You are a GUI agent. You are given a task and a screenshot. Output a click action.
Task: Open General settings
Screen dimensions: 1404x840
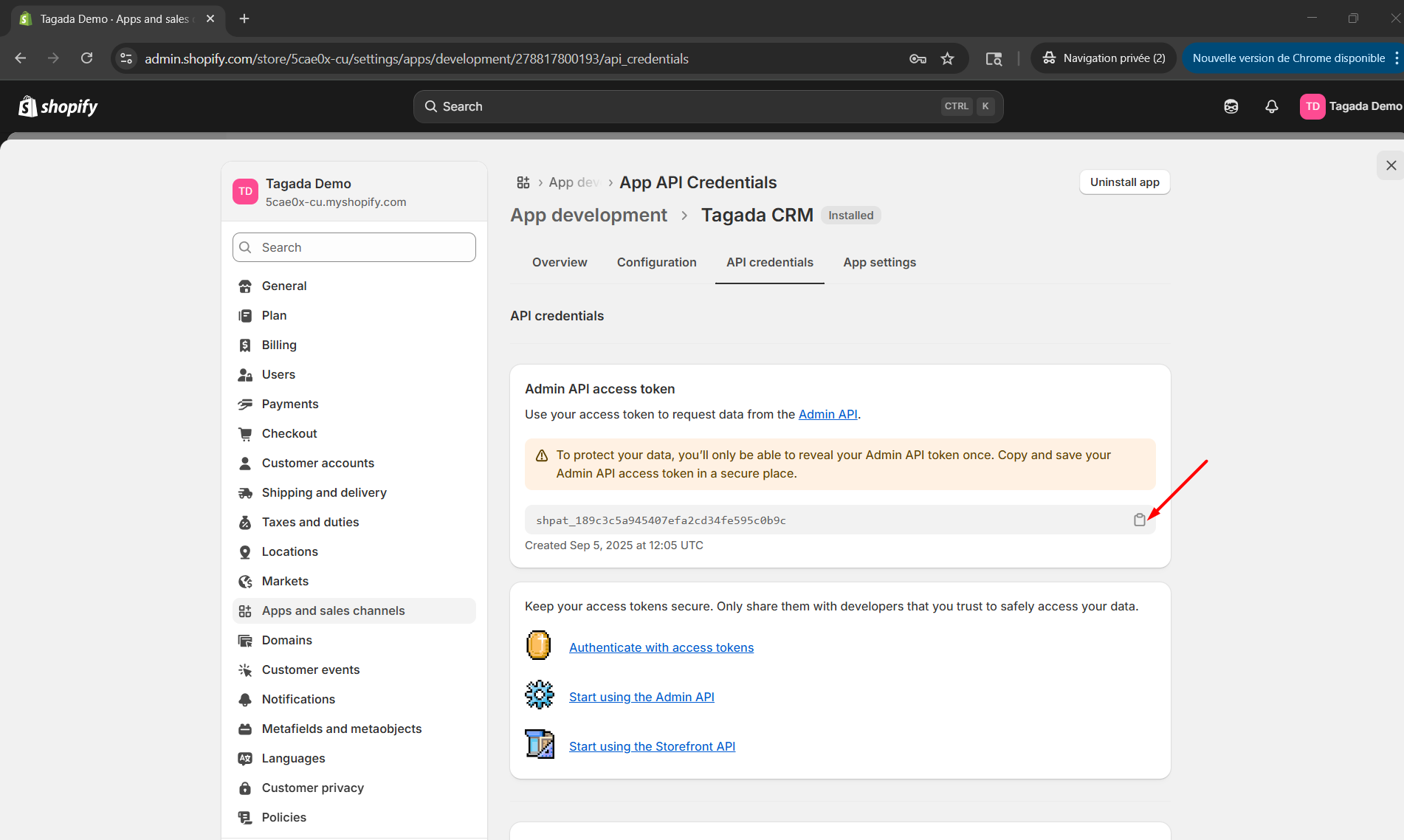pyautogui.click(x=354, y=286)
